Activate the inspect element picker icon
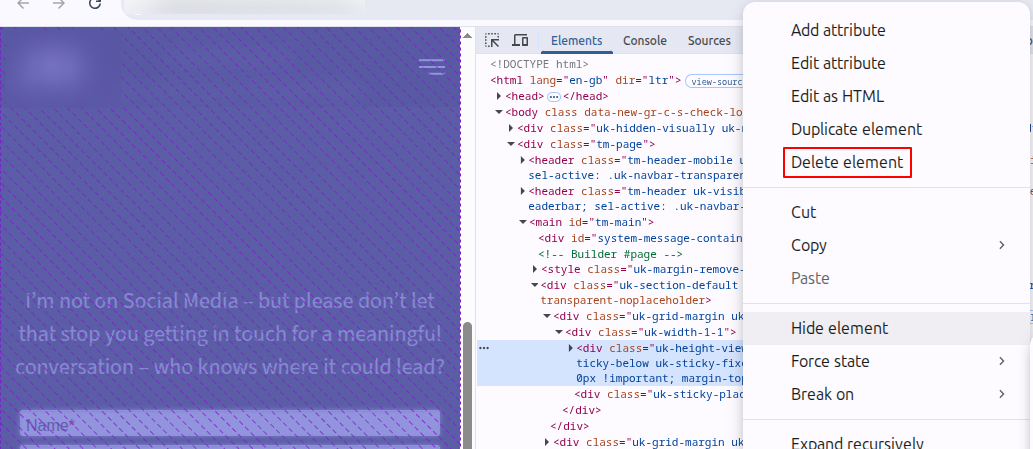The height and width of the screenshot is (449, 1033). [492, 40]
